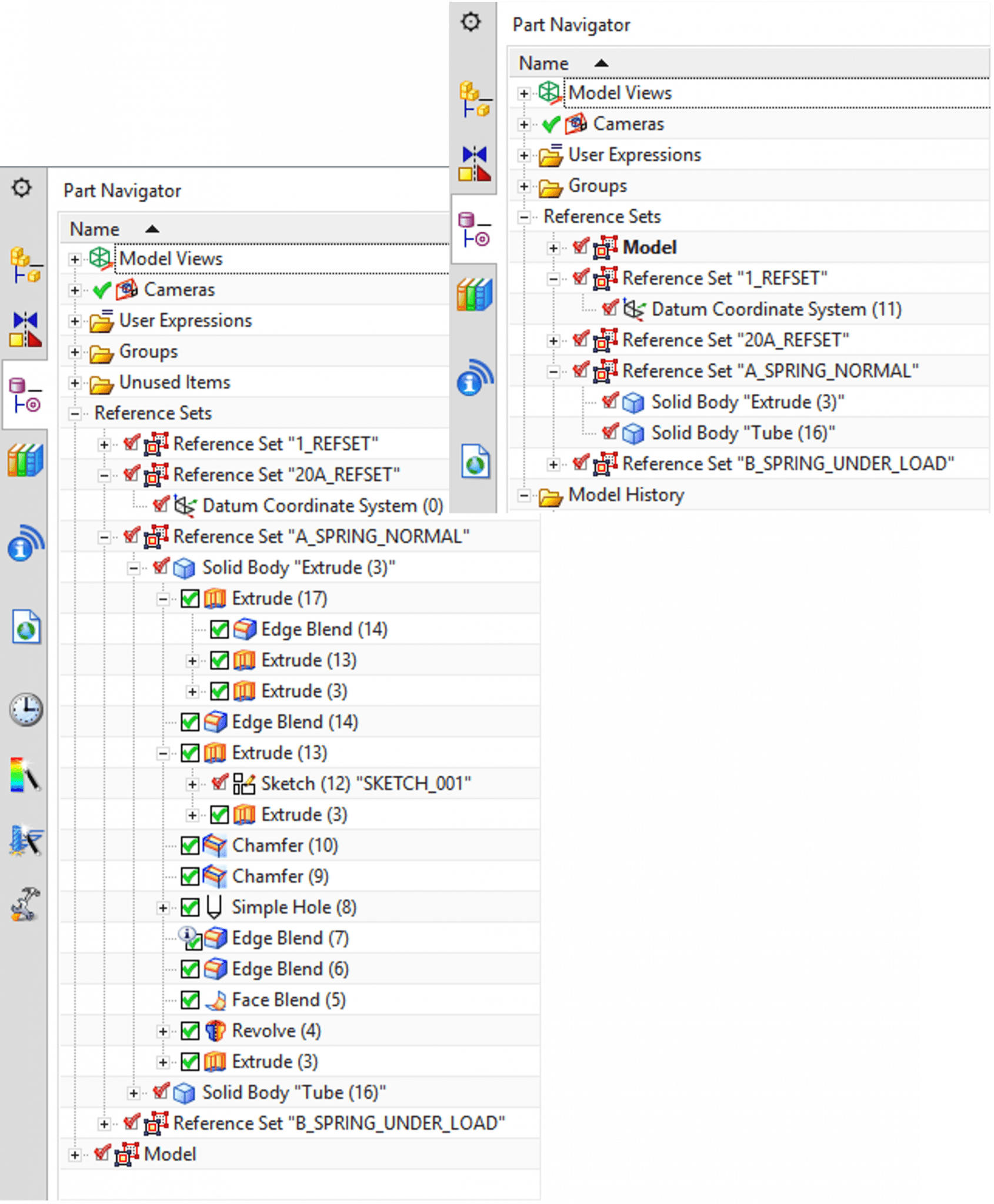
Task: Uncheck the Chamfer (10) feature checkbox
Action: click(x=190, y=845)
